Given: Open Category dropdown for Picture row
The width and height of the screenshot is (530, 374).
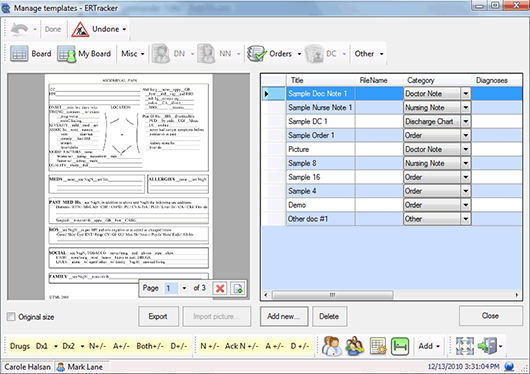Looking at the screenshot, I should (x=466, y=149).
